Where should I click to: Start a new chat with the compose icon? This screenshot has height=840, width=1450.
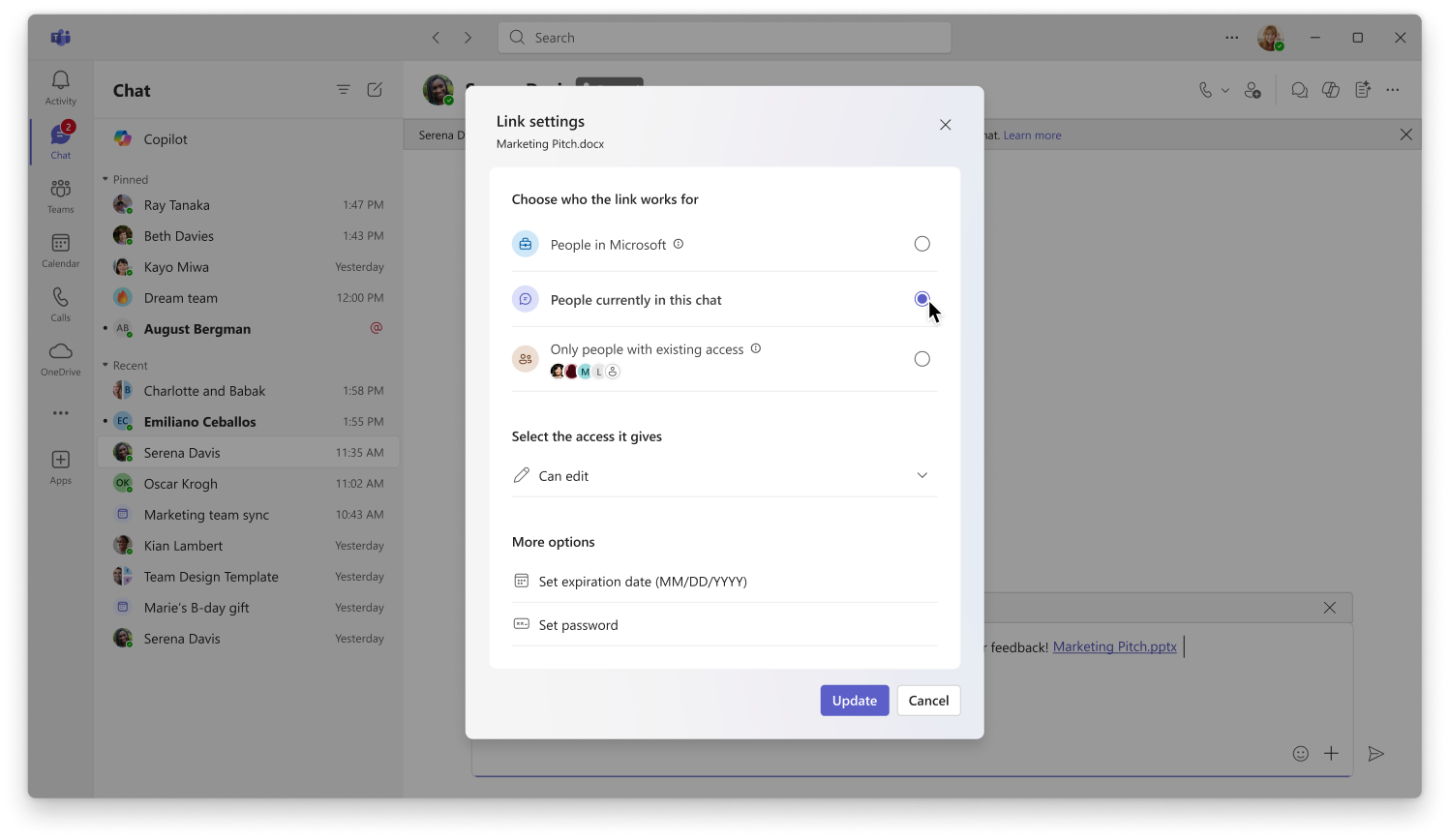[x=375, y=89]
